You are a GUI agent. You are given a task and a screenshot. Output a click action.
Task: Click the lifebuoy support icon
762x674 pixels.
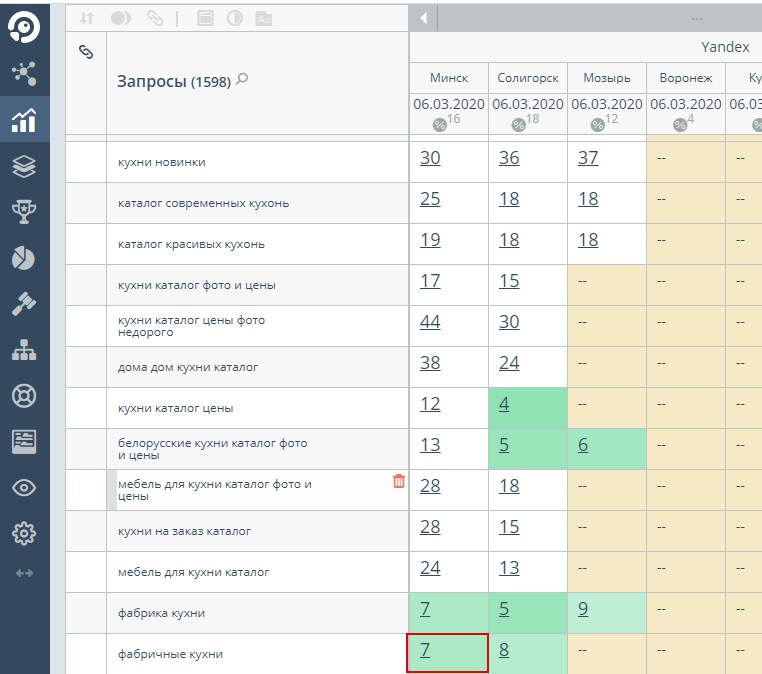[23, 395]
